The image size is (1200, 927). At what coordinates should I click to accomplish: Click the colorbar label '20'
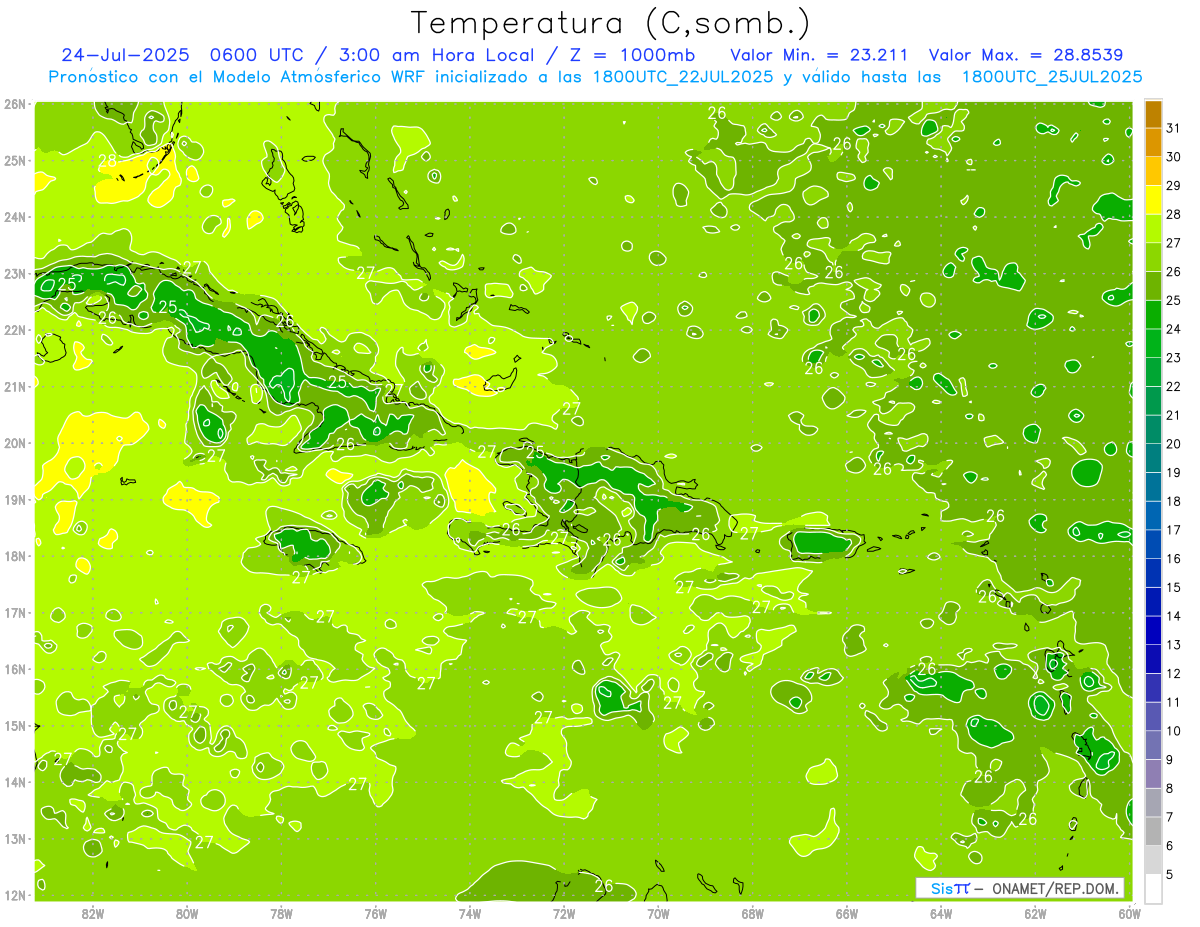tap(1174, 444)
